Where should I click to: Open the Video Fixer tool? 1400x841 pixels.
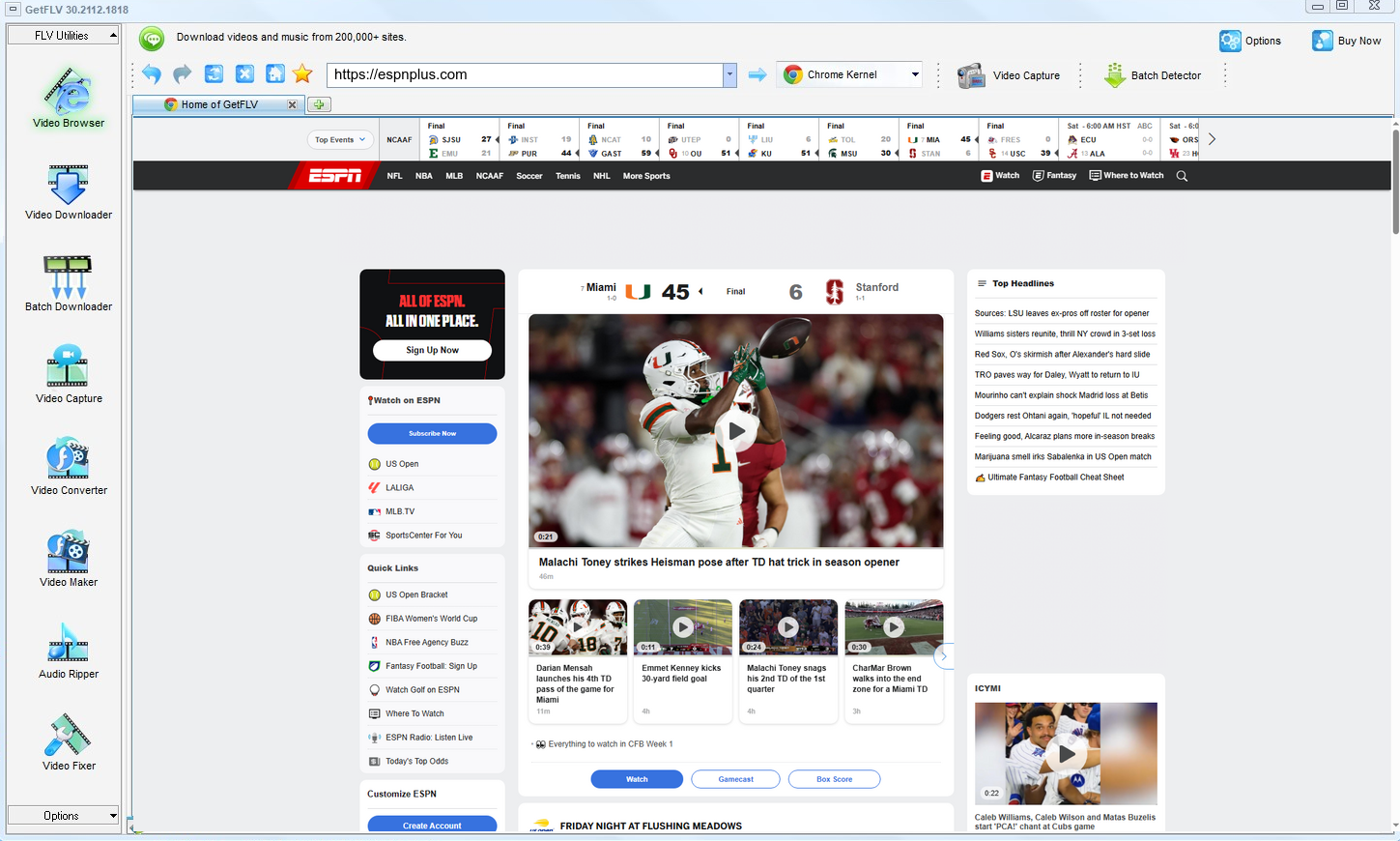coord(68,742)
